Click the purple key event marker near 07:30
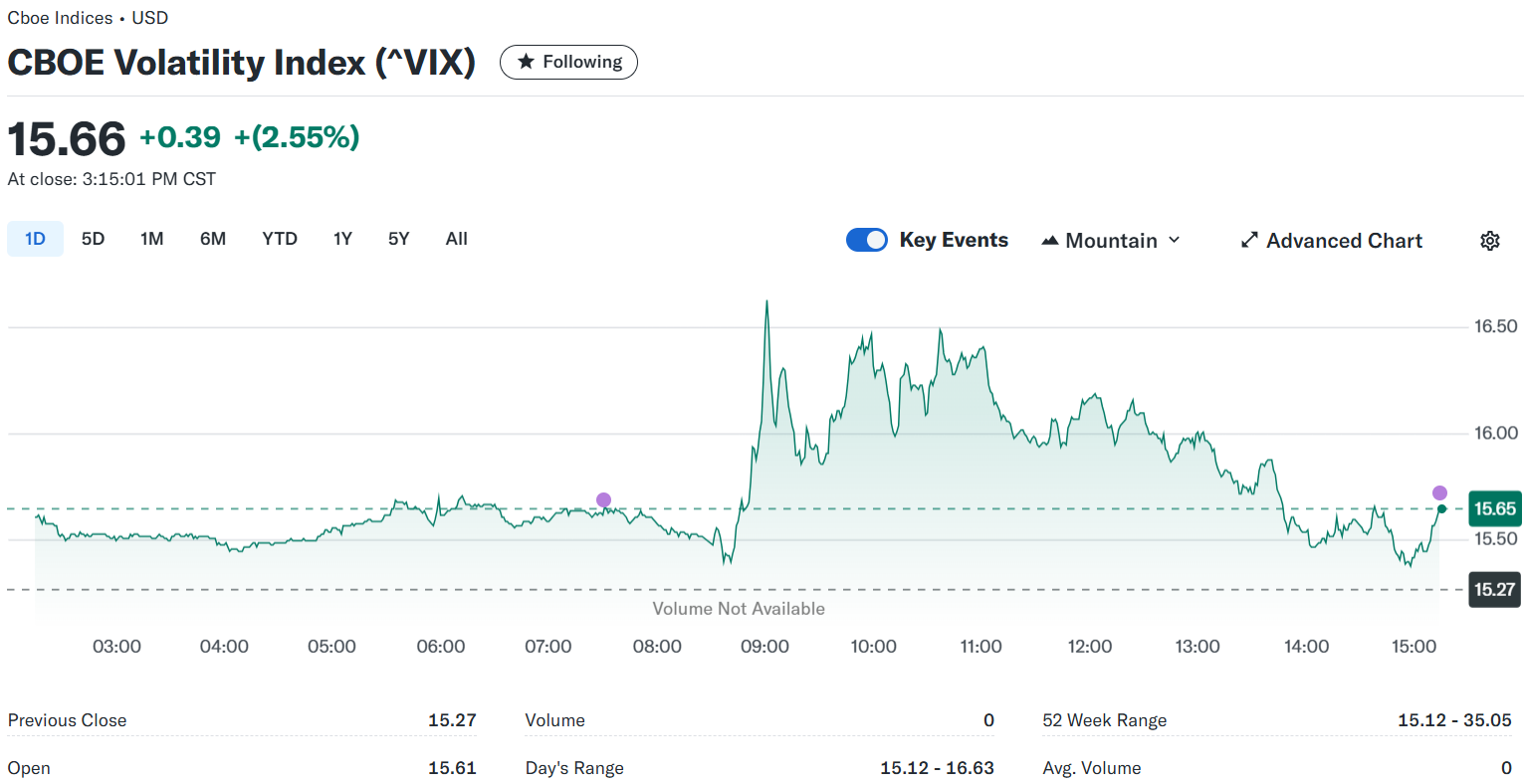Screen dimensions: 1524x784 coord(603,499)
